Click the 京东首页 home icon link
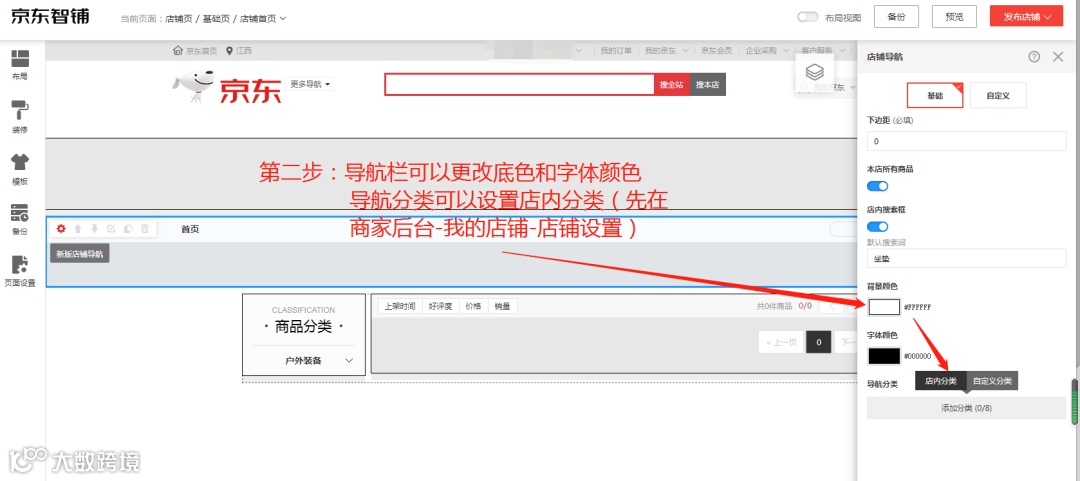Screen dimensions: 1080x481 tap(195, 50)
